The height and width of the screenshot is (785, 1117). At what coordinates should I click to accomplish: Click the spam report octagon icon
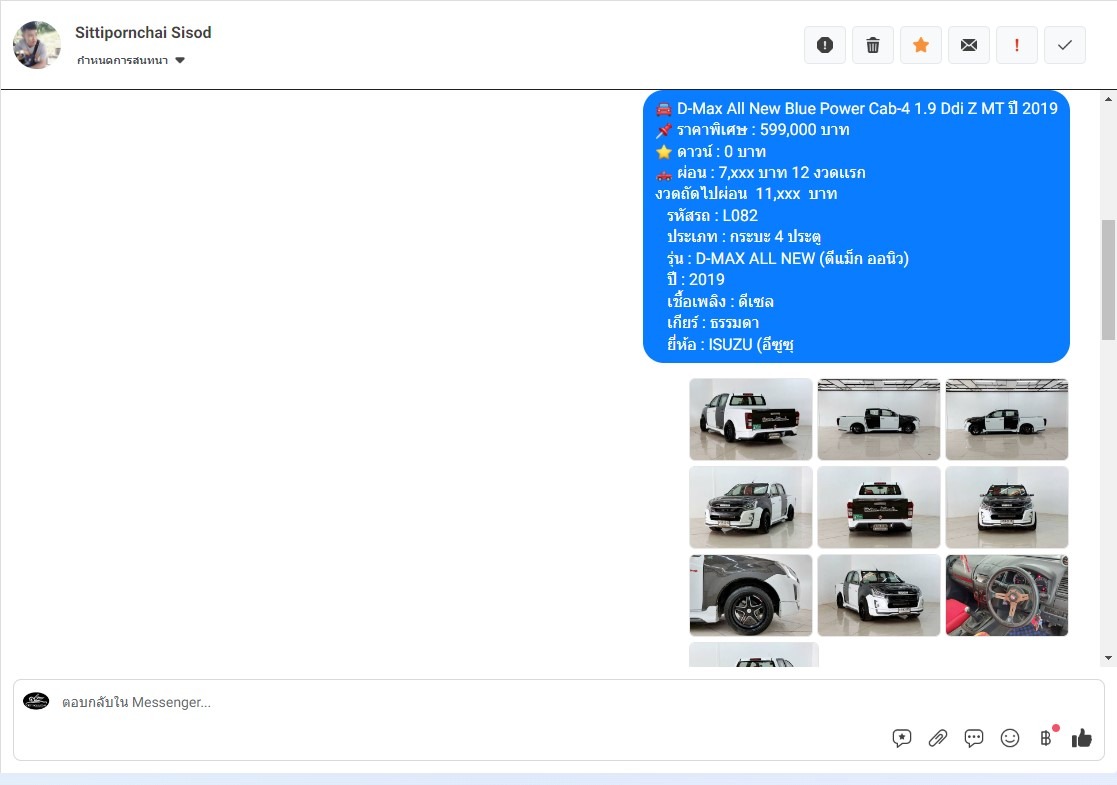point(825,45)
